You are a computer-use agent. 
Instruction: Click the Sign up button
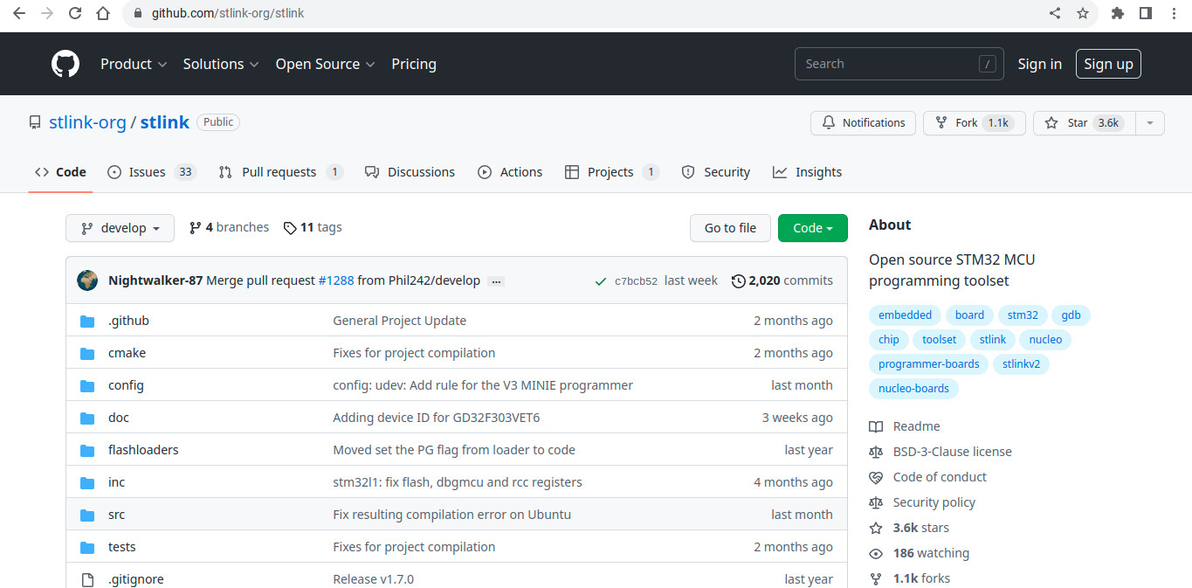click(1108, 64)
